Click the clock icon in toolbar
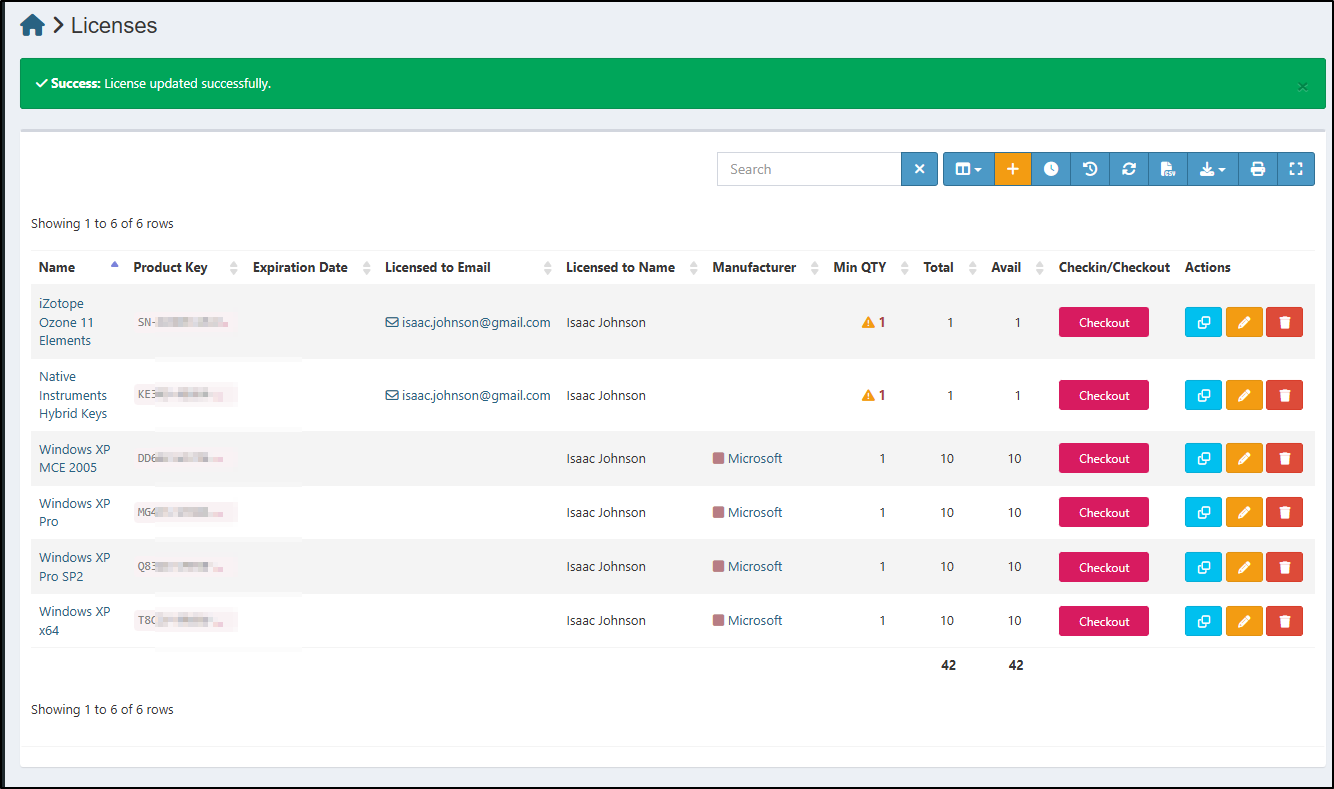The image size is (1334, 789). coord(1051,169)
